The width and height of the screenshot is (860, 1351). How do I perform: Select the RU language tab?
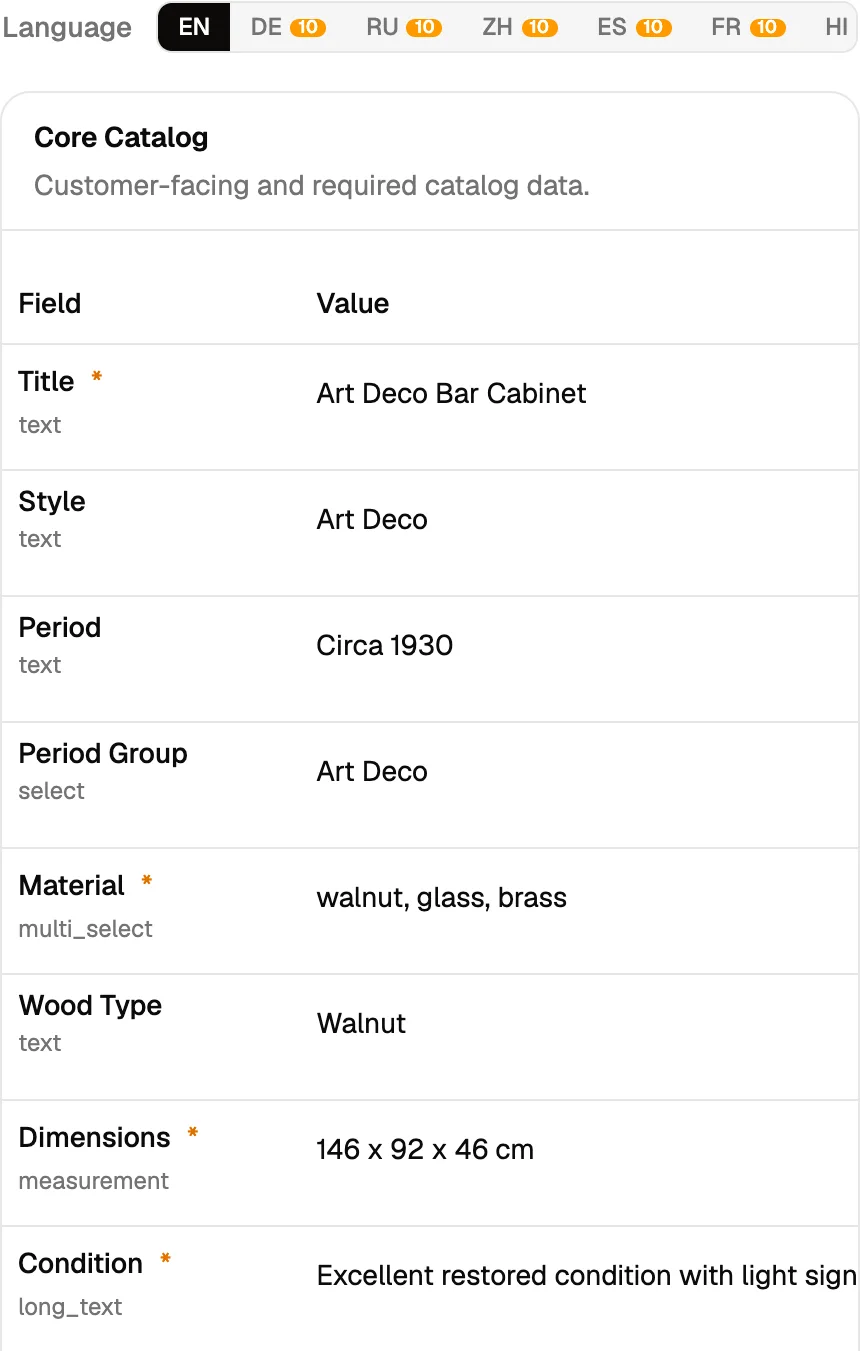404,27
